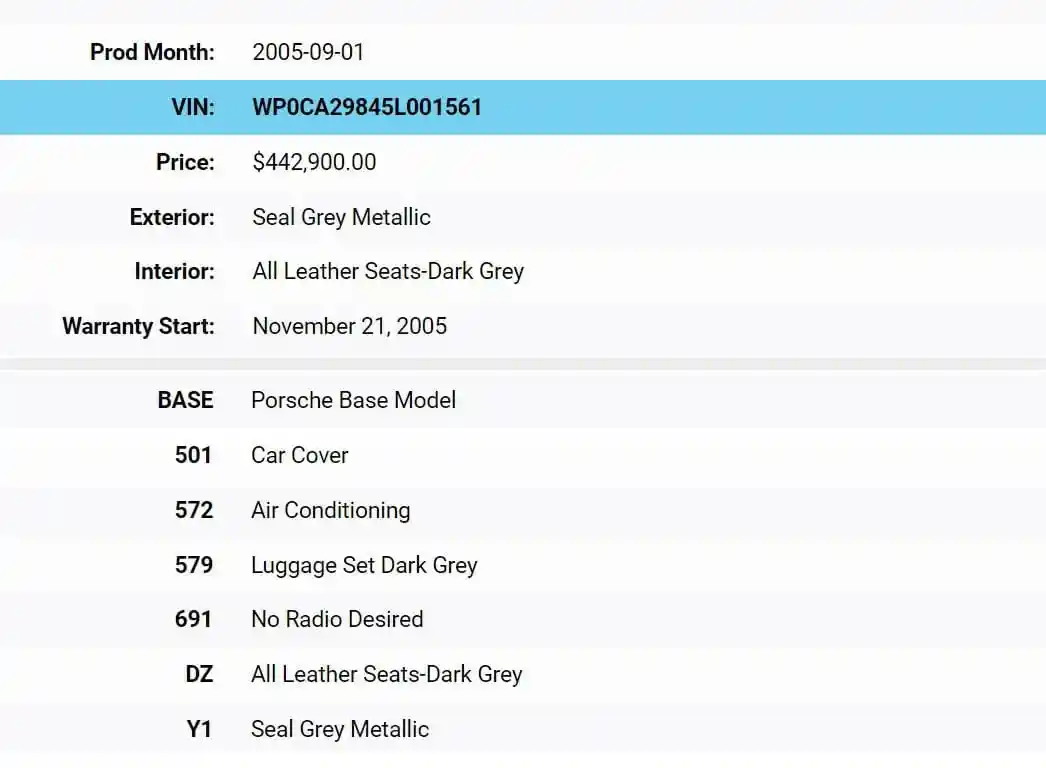1046x768 pixels.
Task: Click the DZ interior option code
Action: 199,675
